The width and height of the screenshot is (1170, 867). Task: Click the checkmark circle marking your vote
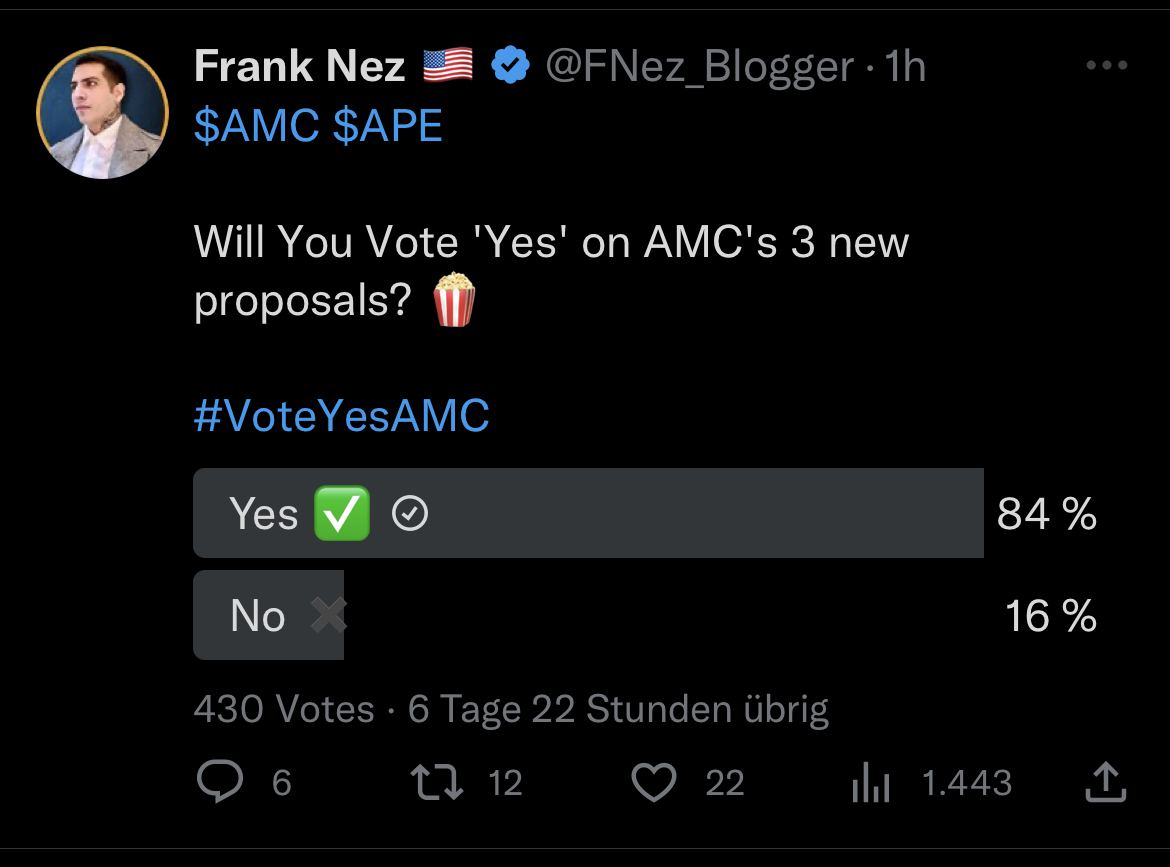pyautogui.click(x=410, y=513)
